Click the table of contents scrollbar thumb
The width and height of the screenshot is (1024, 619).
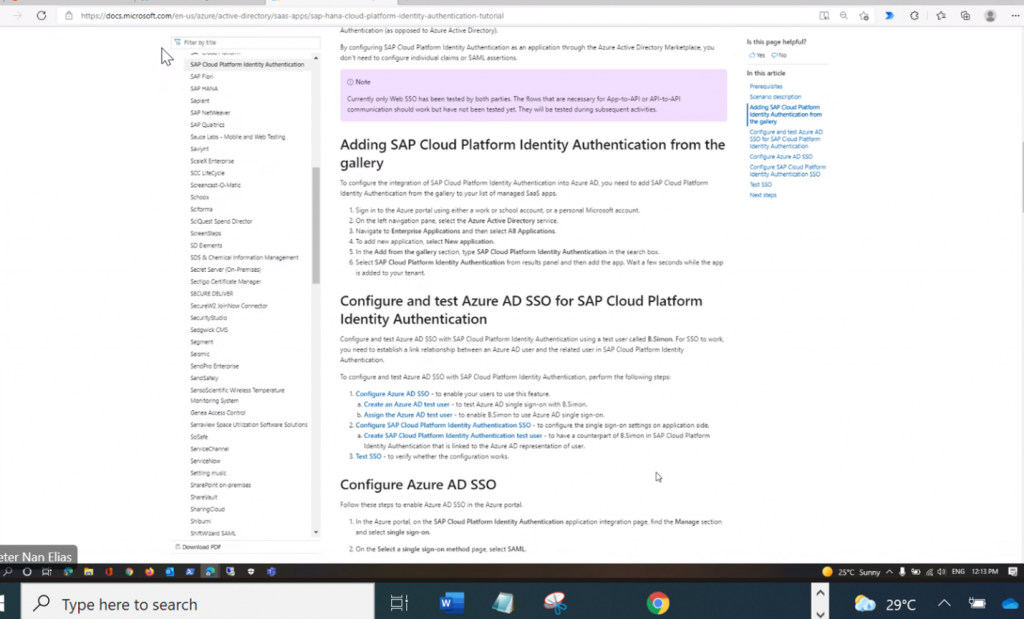(x=316, y=225)
